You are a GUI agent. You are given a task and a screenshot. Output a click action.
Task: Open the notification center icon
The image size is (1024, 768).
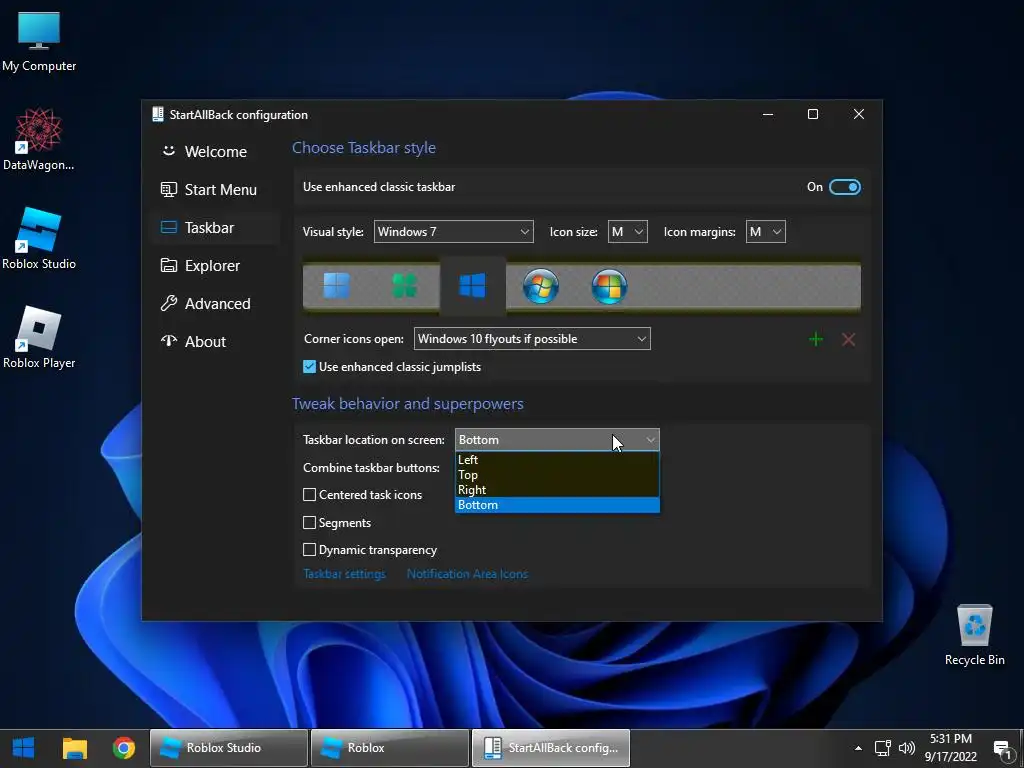click(1002, 748)
